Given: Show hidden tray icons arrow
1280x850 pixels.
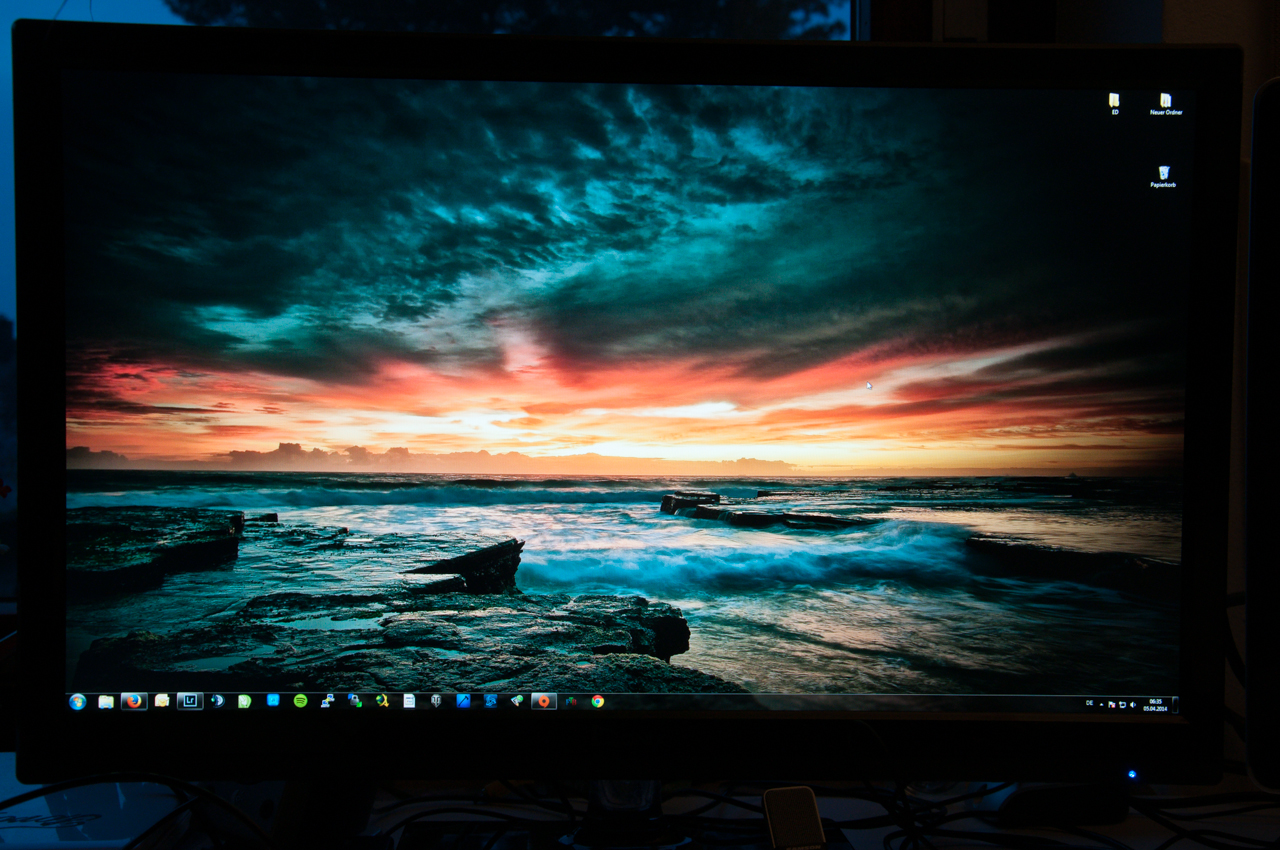Looking at the screenshot, I should pos(1101,705).
